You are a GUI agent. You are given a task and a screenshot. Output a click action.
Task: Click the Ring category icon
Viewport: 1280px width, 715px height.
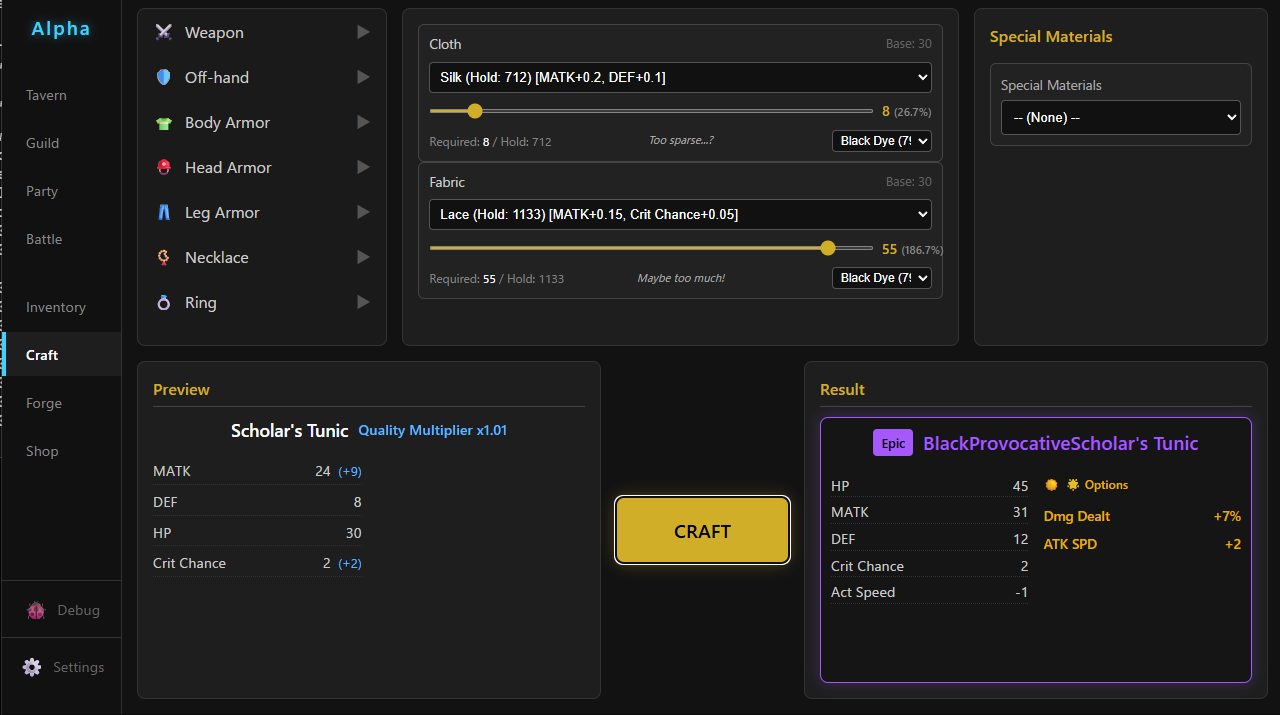pyautogui.click(x=164, y=303)
